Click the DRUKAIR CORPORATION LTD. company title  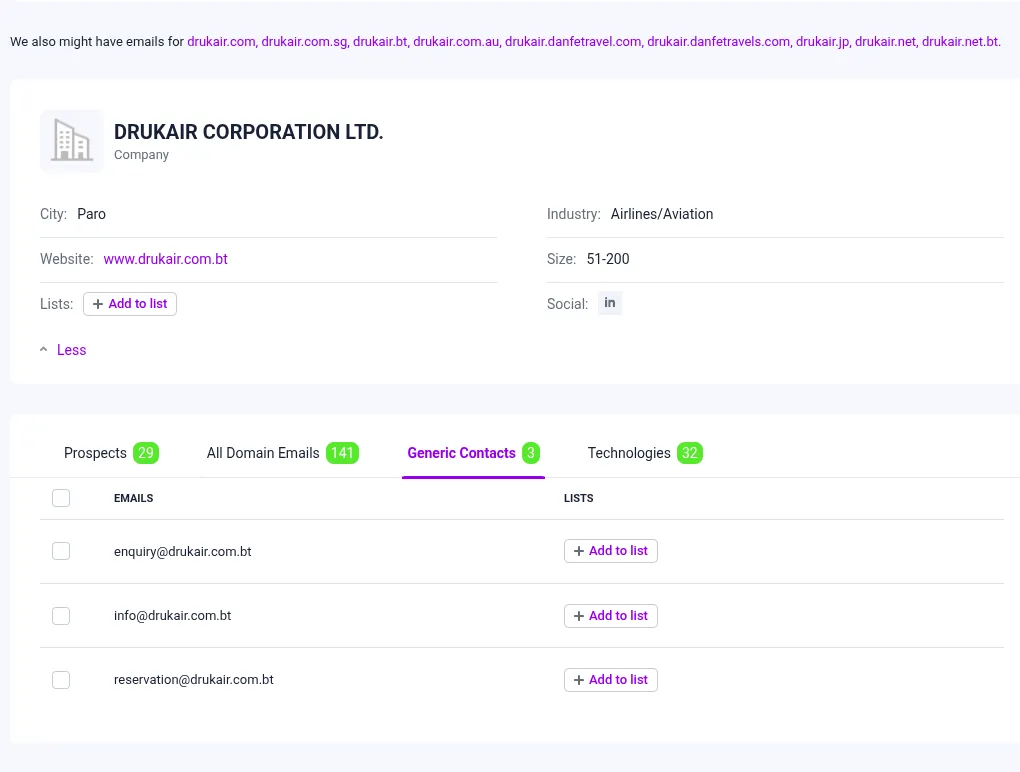pyautogui.click(x=248, y=132)
